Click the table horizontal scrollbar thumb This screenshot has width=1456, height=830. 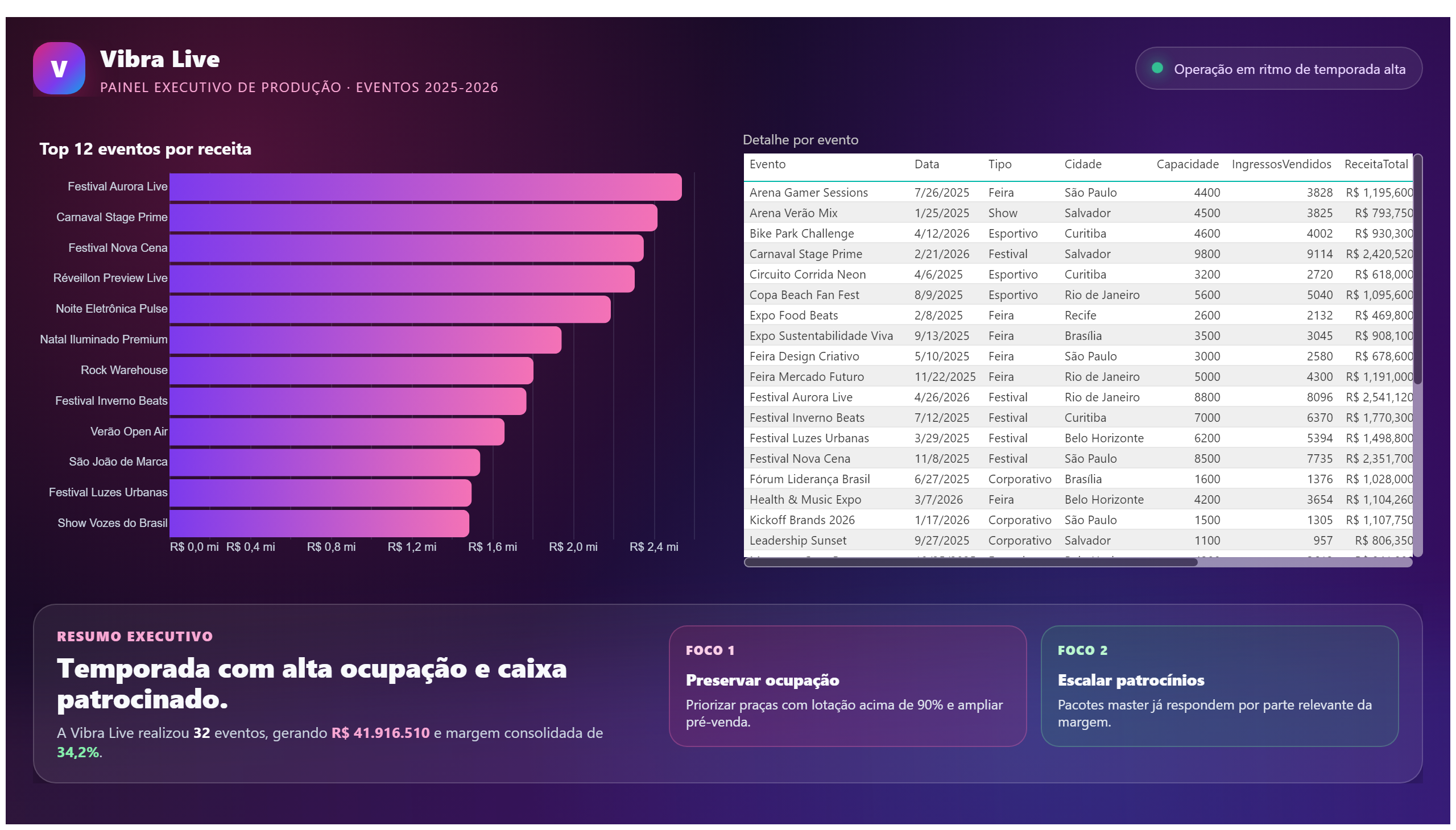coord(971,562)
